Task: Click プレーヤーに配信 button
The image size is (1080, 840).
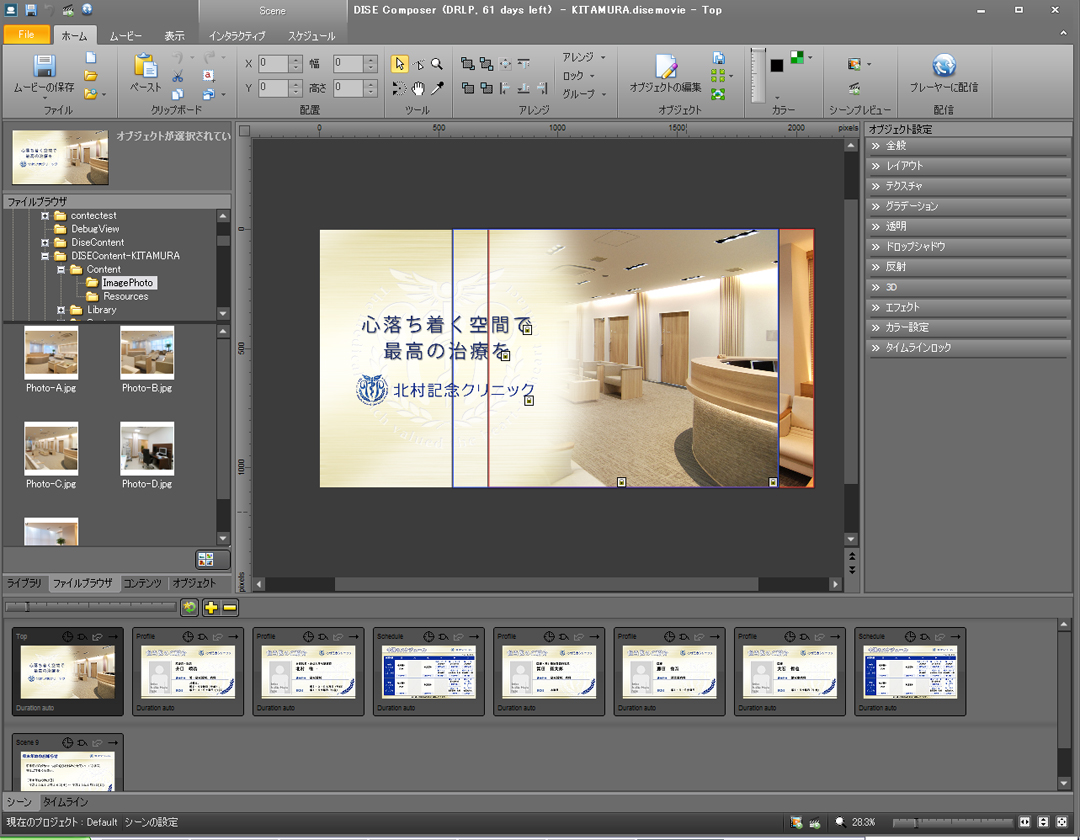Action: click(x=943, y=68)
